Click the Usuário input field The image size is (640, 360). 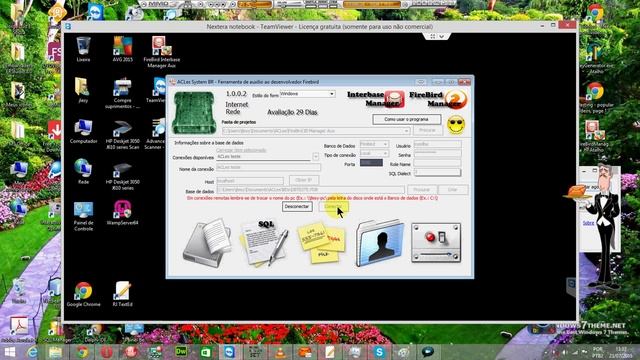pos(437,144)
